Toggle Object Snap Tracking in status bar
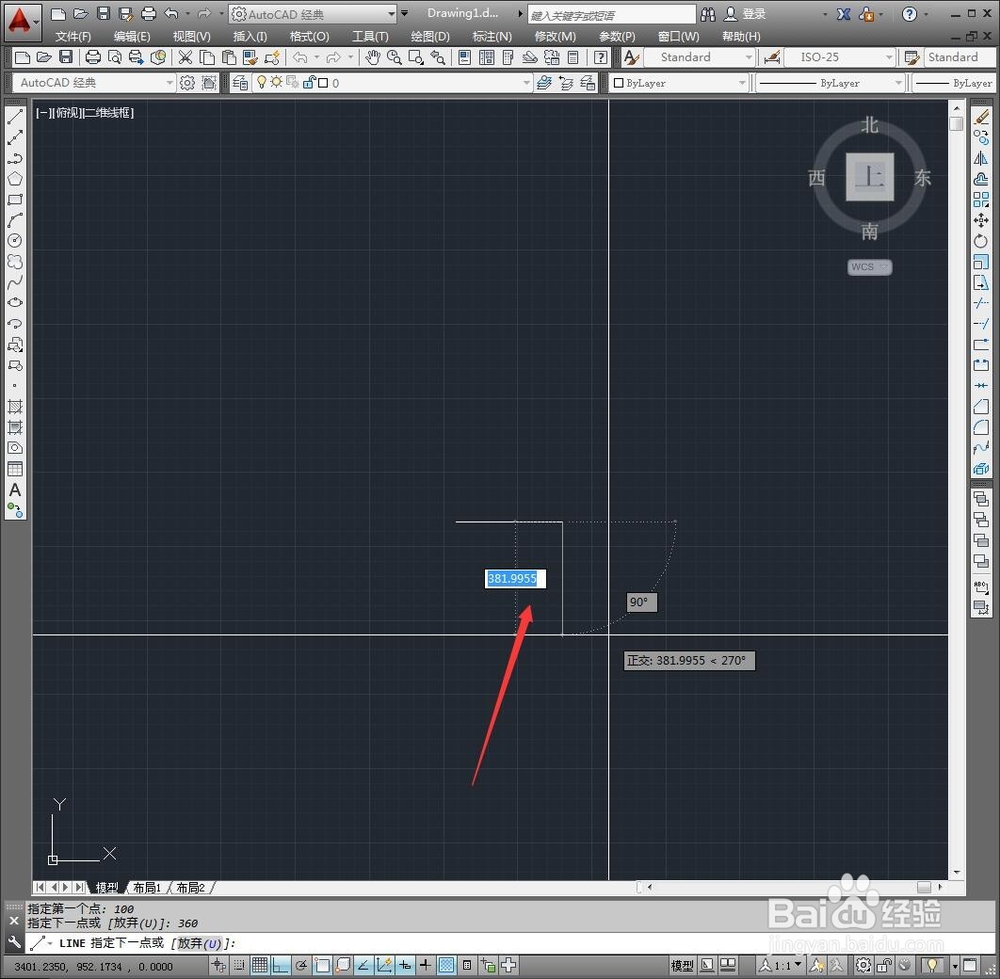This screenshot has width=1000, height=979. [x=364, y=966]
